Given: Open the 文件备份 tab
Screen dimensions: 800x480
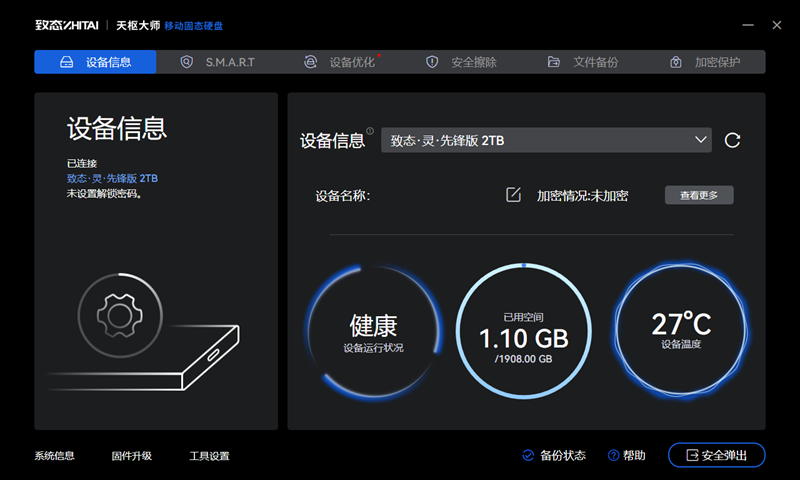Looking at the screenshot, I should [x=584, y=62].
